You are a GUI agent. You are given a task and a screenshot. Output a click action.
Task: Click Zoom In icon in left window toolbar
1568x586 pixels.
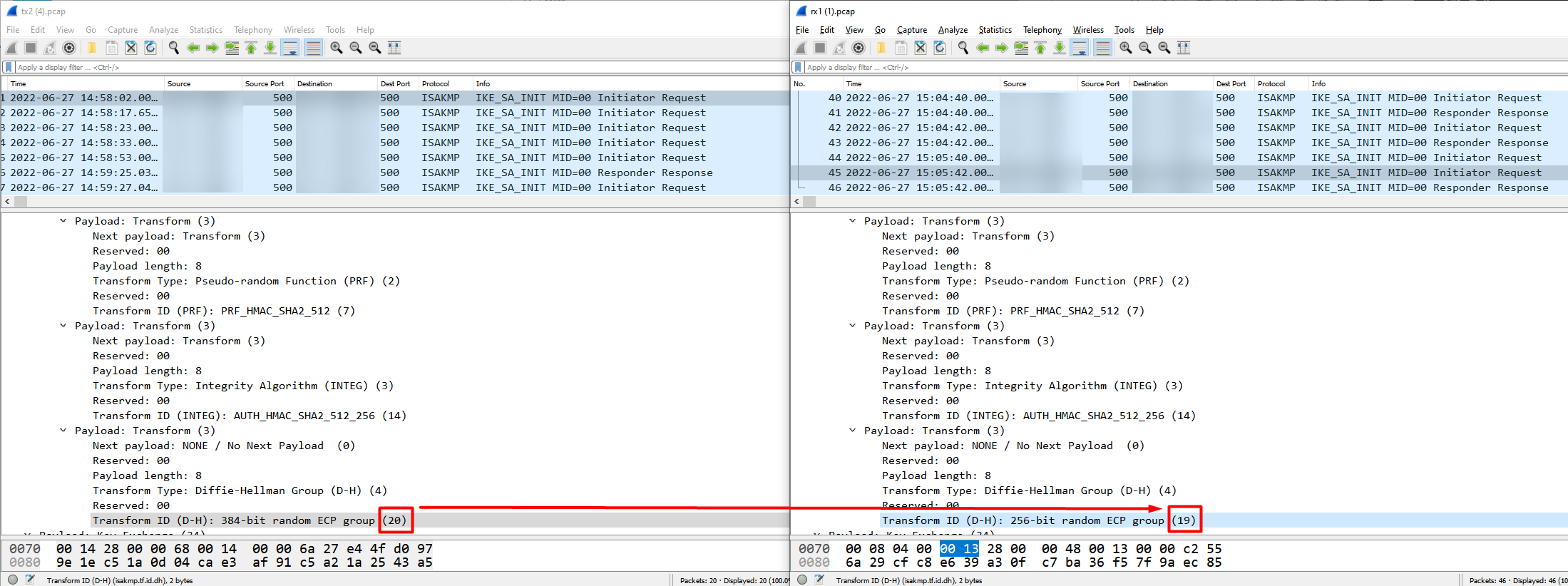[336, 48]
